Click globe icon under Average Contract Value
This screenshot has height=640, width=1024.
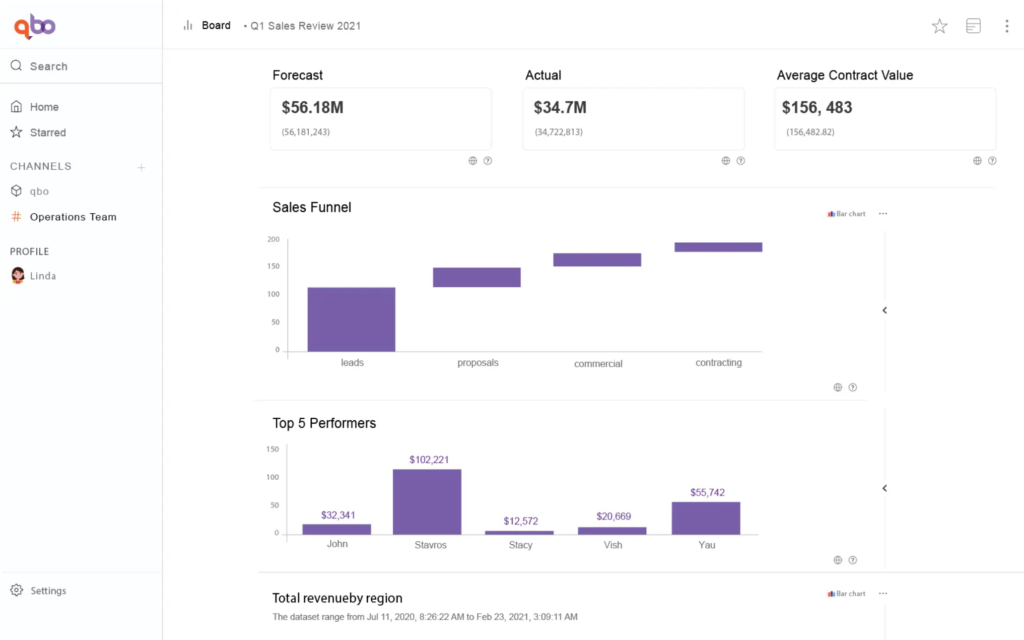(x=977, y=160)
